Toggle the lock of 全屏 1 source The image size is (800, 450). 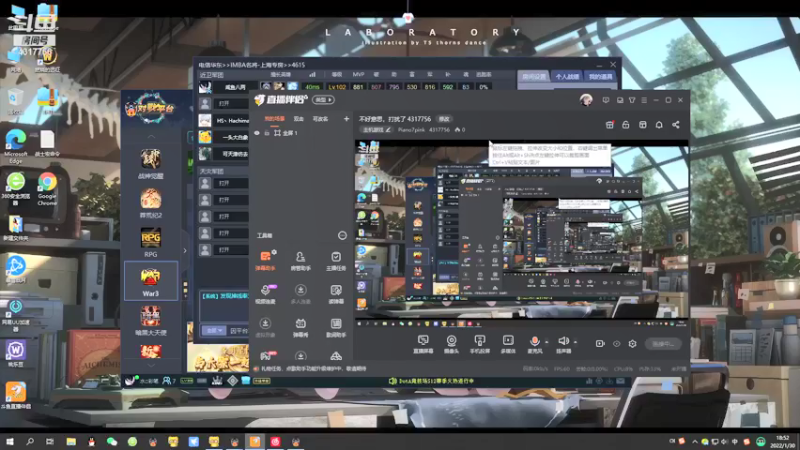(267, 133)
